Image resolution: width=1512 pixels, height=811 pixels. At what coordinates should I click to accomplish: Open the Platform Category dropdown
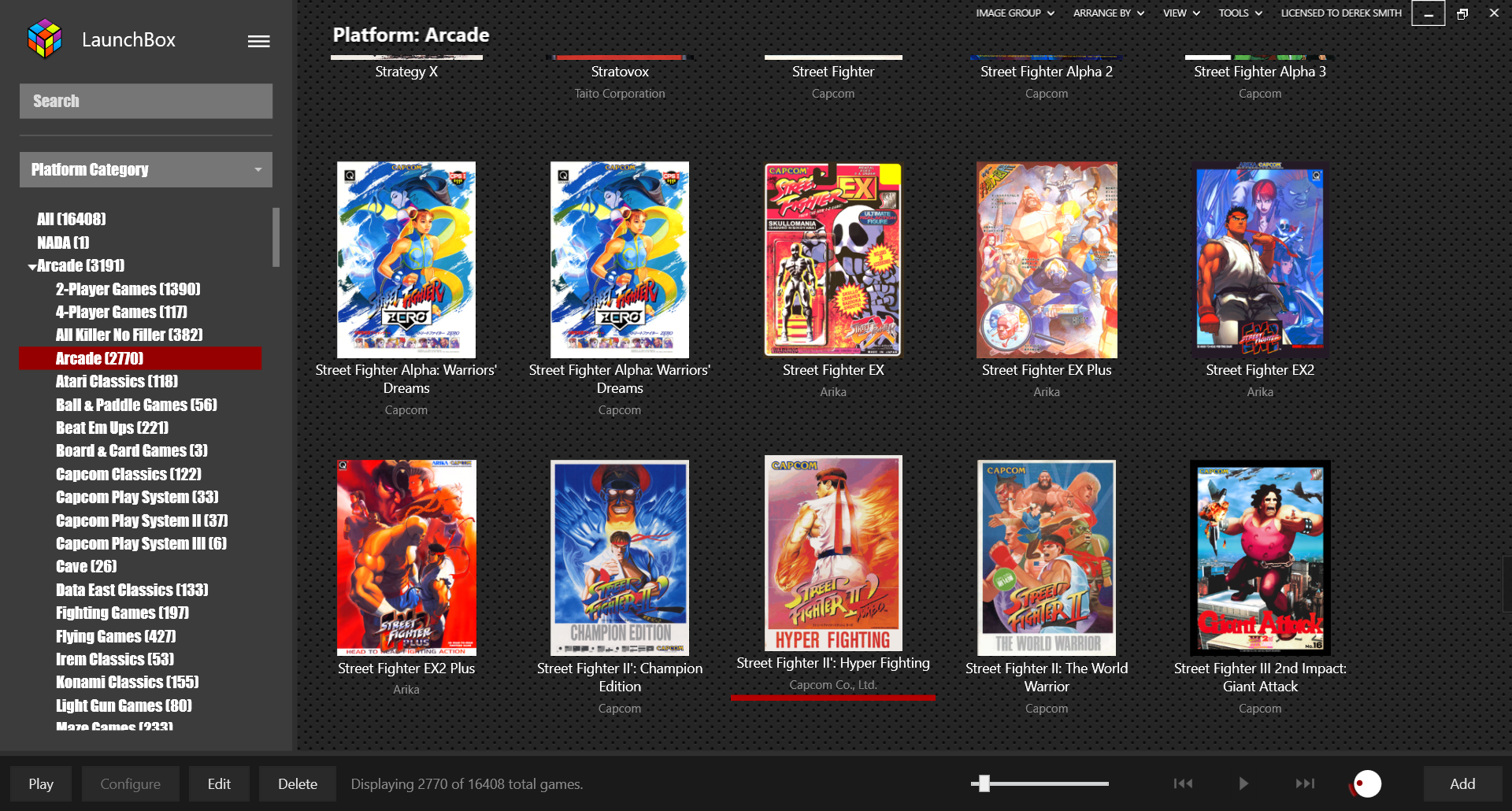[146, 169]
